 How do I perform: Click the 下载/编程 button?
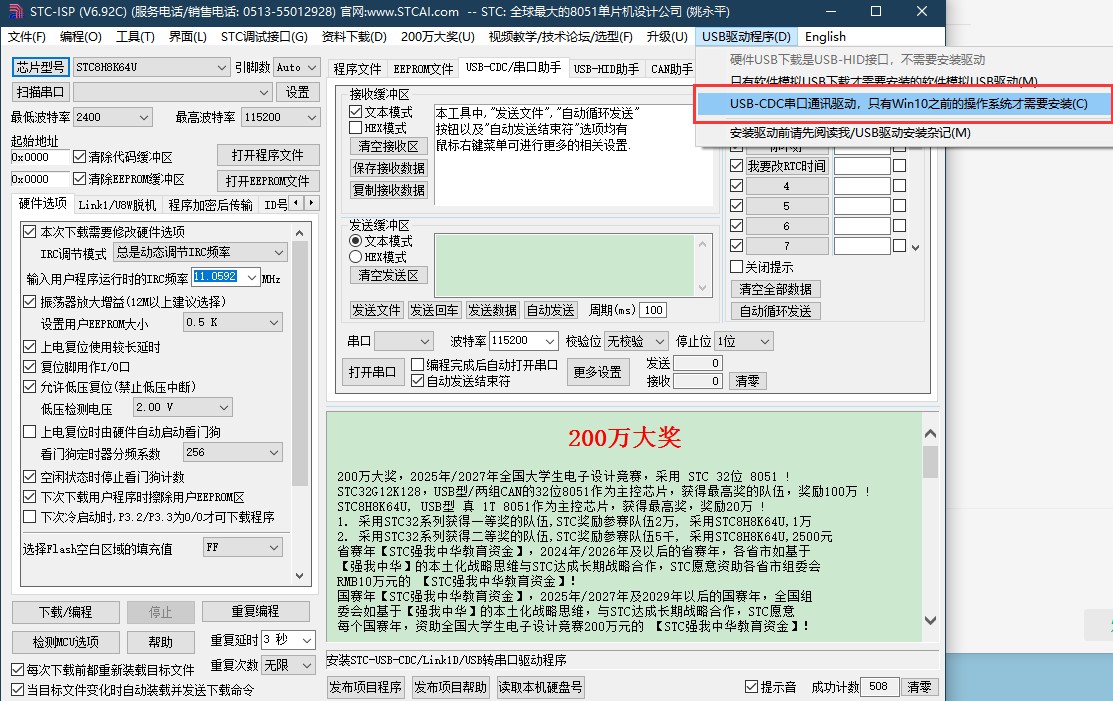click(65, 612)
